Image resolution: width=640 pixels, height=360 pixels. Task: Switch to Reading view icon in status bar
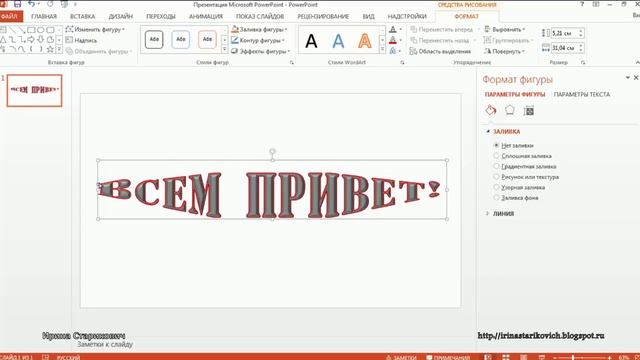[524, 357]
